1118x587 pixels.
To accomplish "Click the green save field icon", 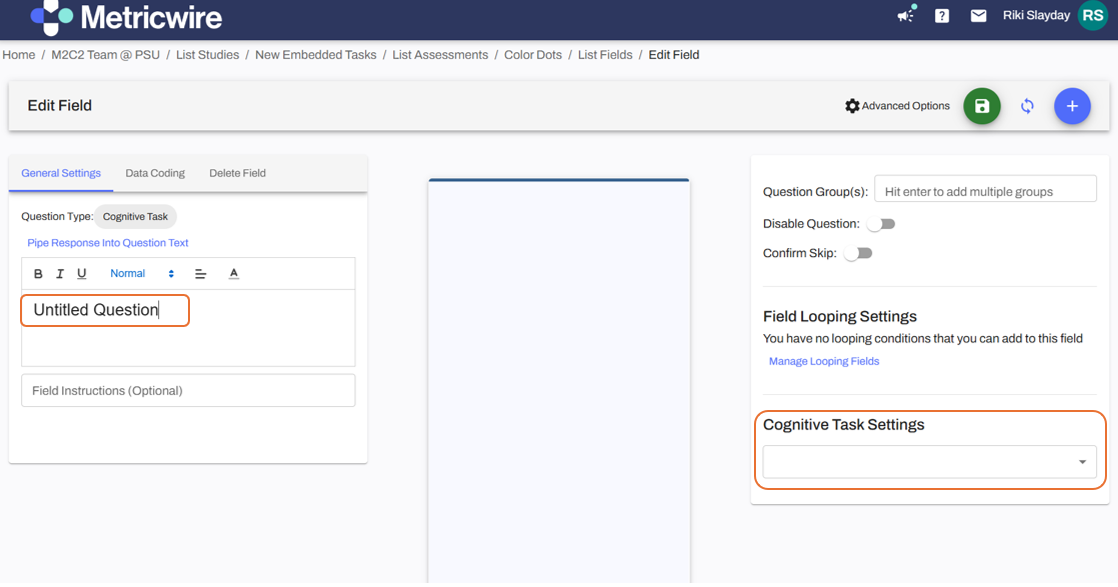I will click(x=981, y=106).
